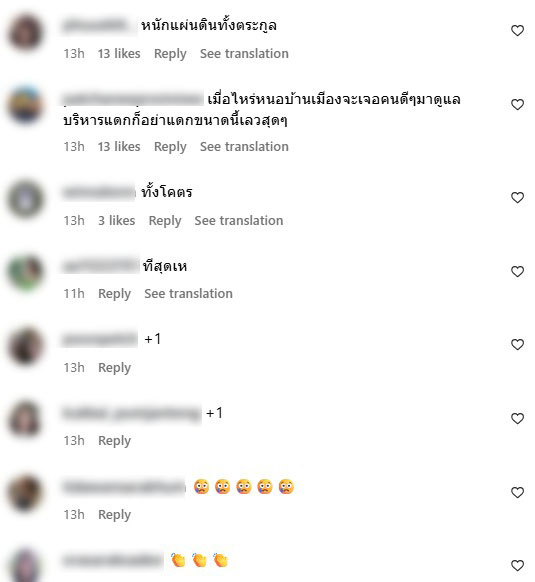Reply to the ที่สุดเห comment
Viewport: 535px width, 582px height.
(x=114, y=294)
